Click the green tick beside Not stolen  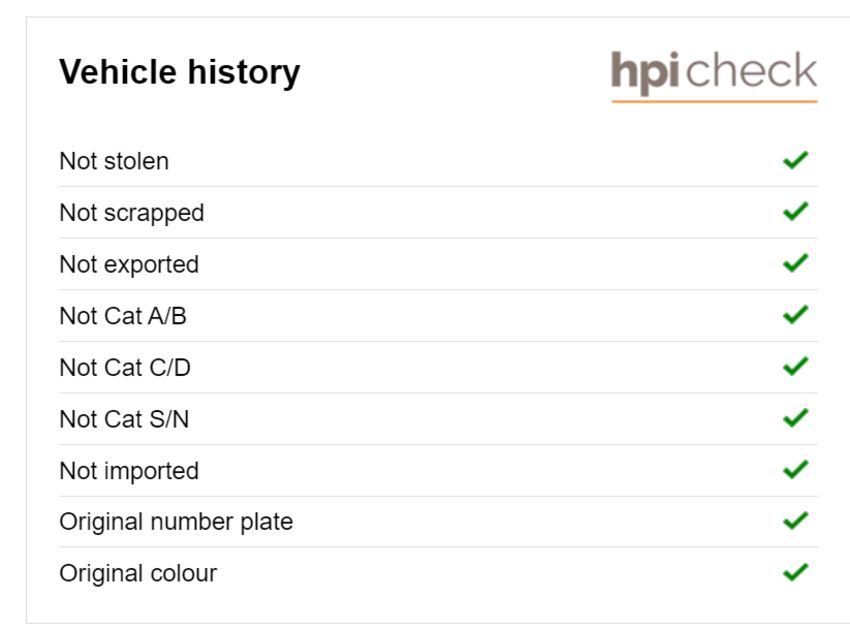point(795,160)
